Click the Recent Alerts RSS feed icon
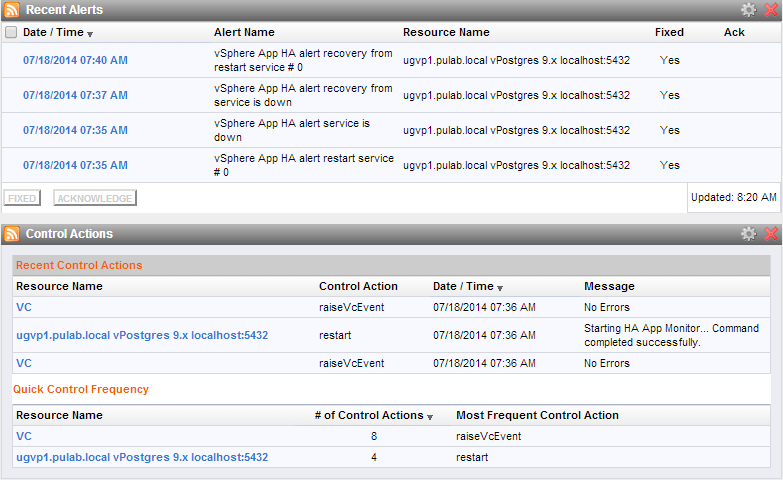The image size is (783, 480). pyautogui.click(x=11, y=10)
